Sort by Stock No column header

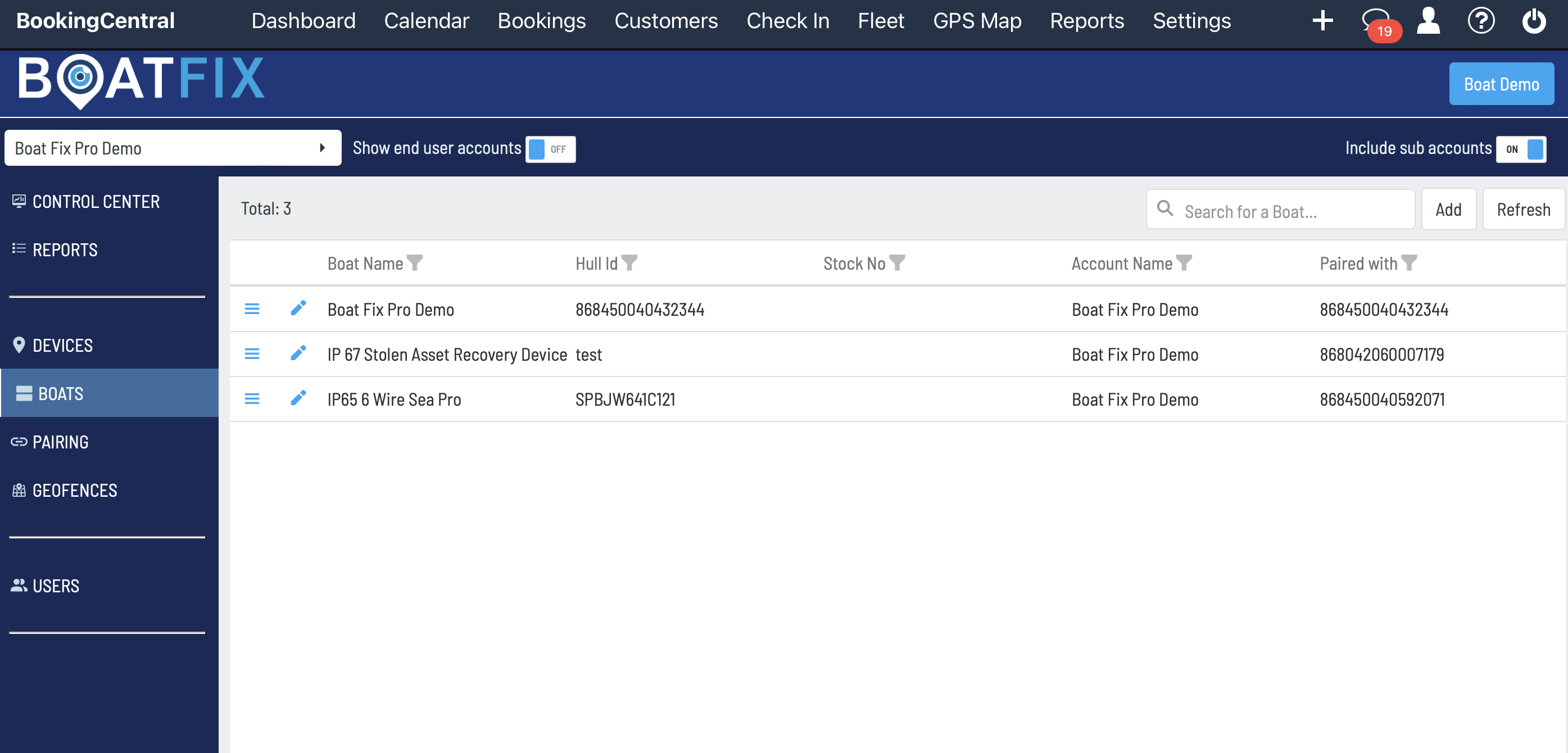point(854,264)
